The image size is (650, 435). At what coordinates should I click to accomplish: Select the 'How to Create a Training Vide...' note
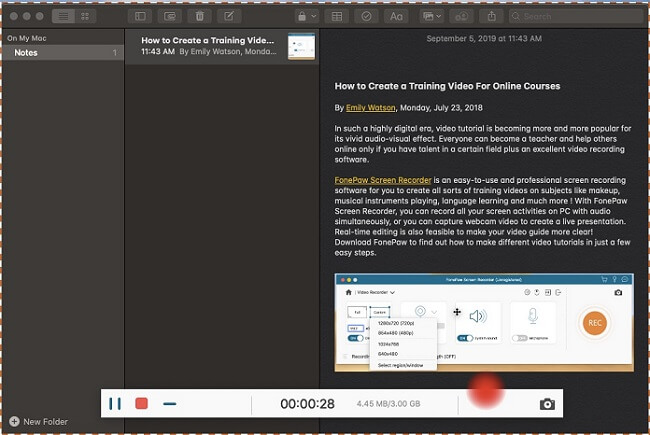222,46
